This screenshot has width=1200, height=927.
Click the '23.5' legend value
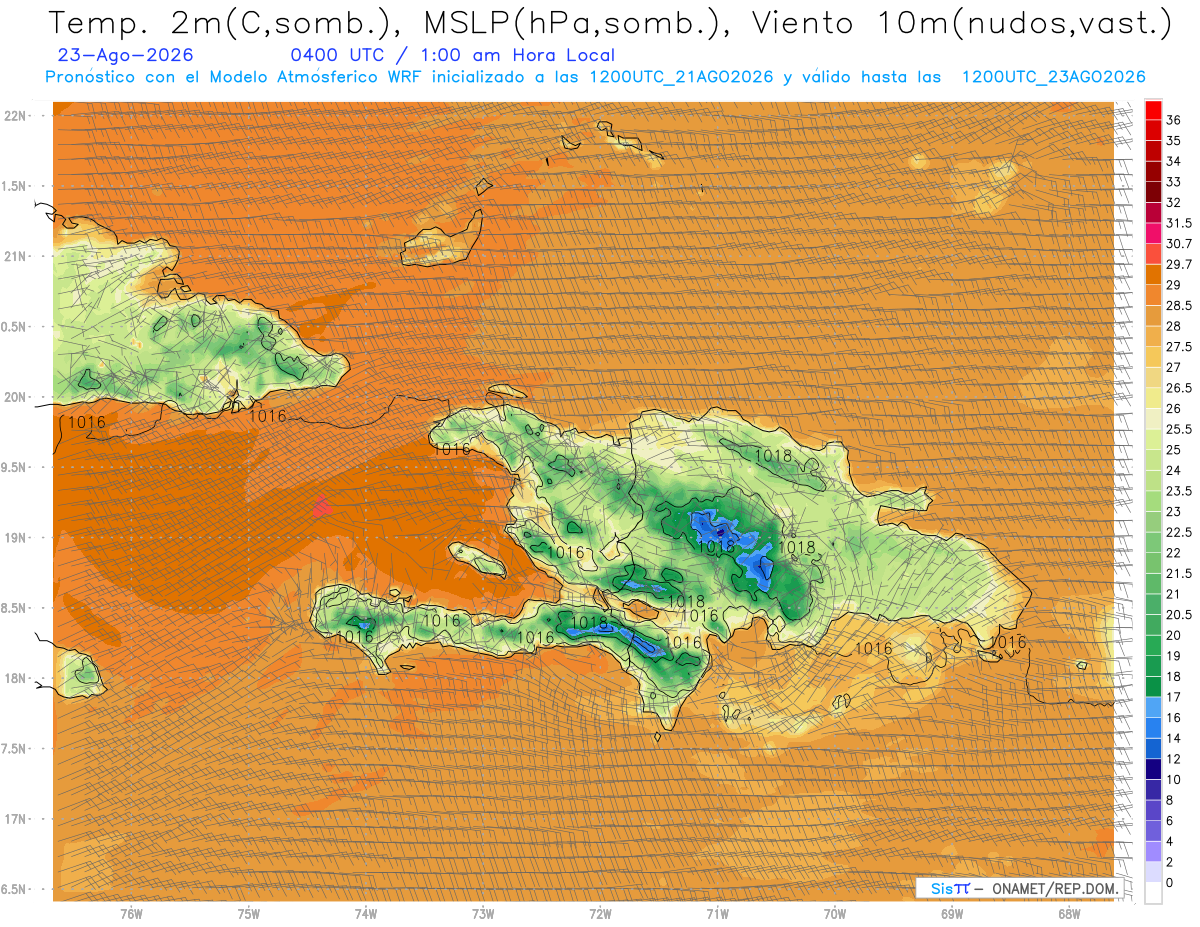pos(1179,491)
